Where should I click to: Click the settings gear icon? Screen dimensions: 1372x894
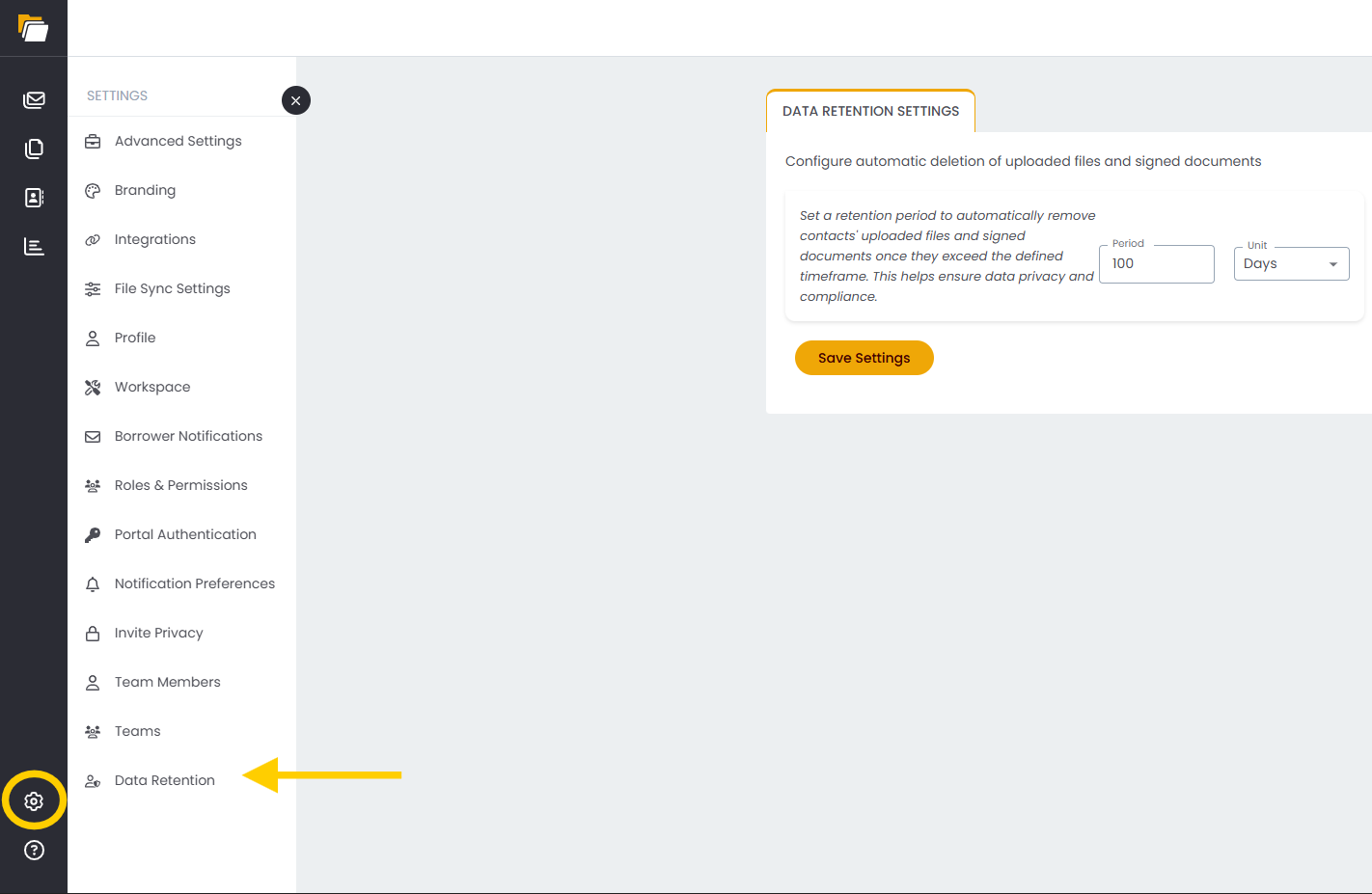tap(34, 800)
